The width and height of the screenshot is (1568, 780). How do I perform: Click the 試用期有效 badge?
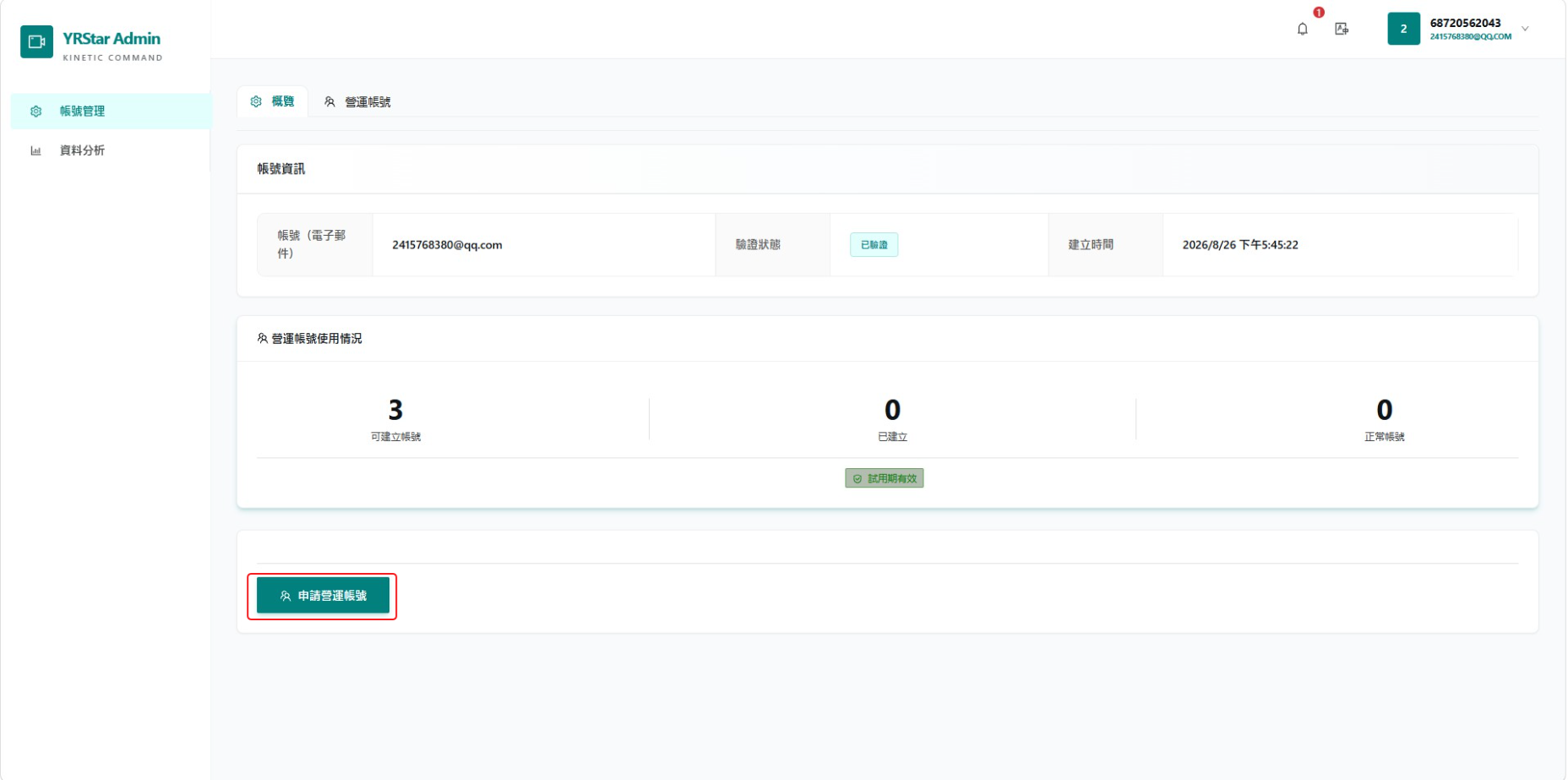(885, 478)
